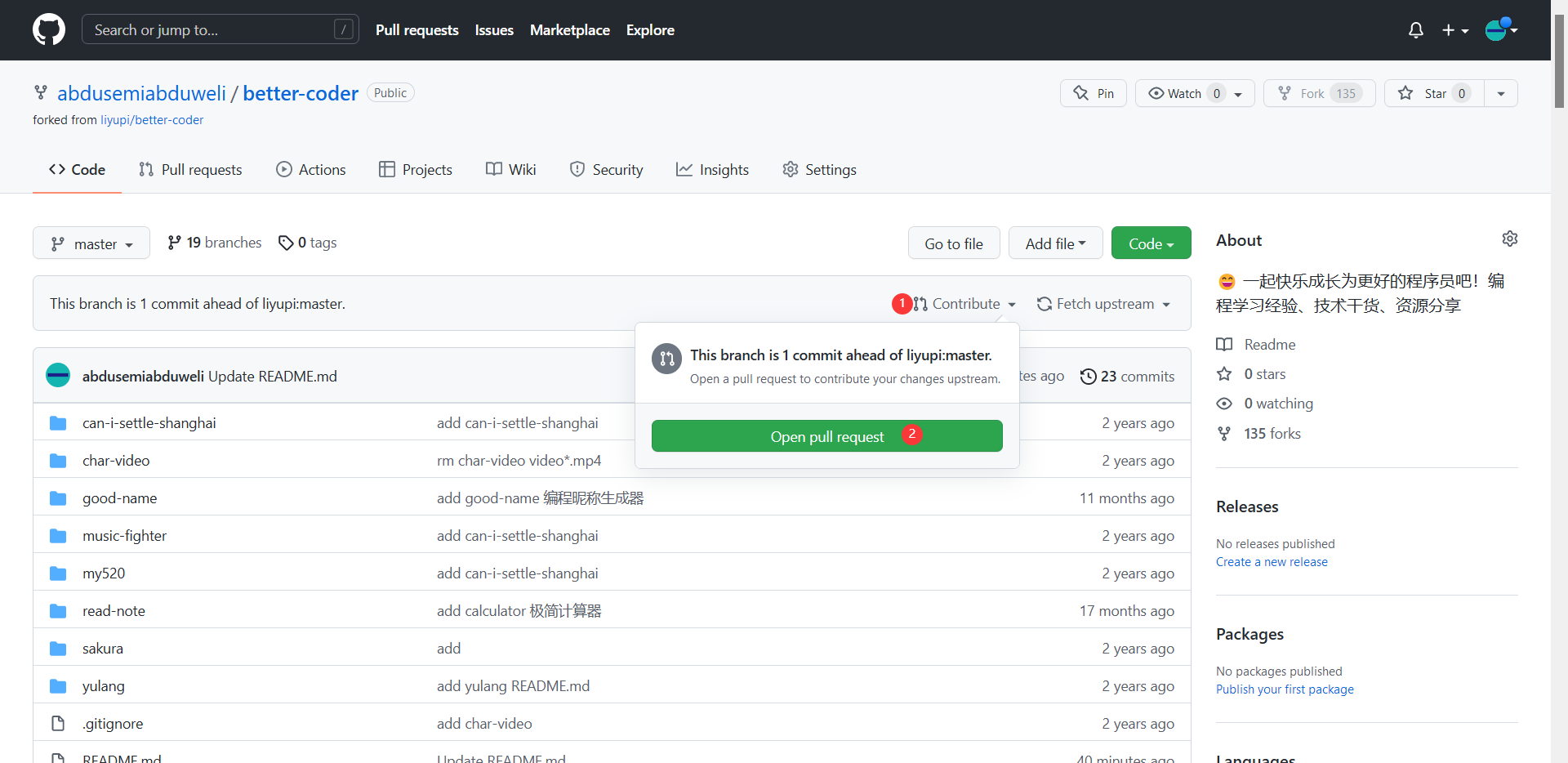Toggle the Contribute dropdown

coord(964,304)
